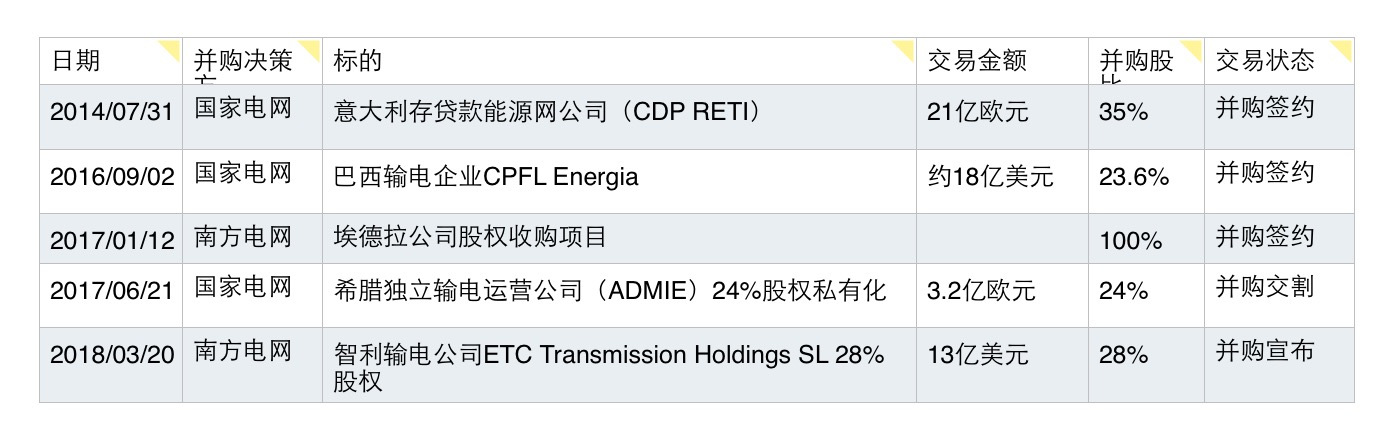
Task: Click the date cell 2017/01/12
Action: [x=111, y=240]
